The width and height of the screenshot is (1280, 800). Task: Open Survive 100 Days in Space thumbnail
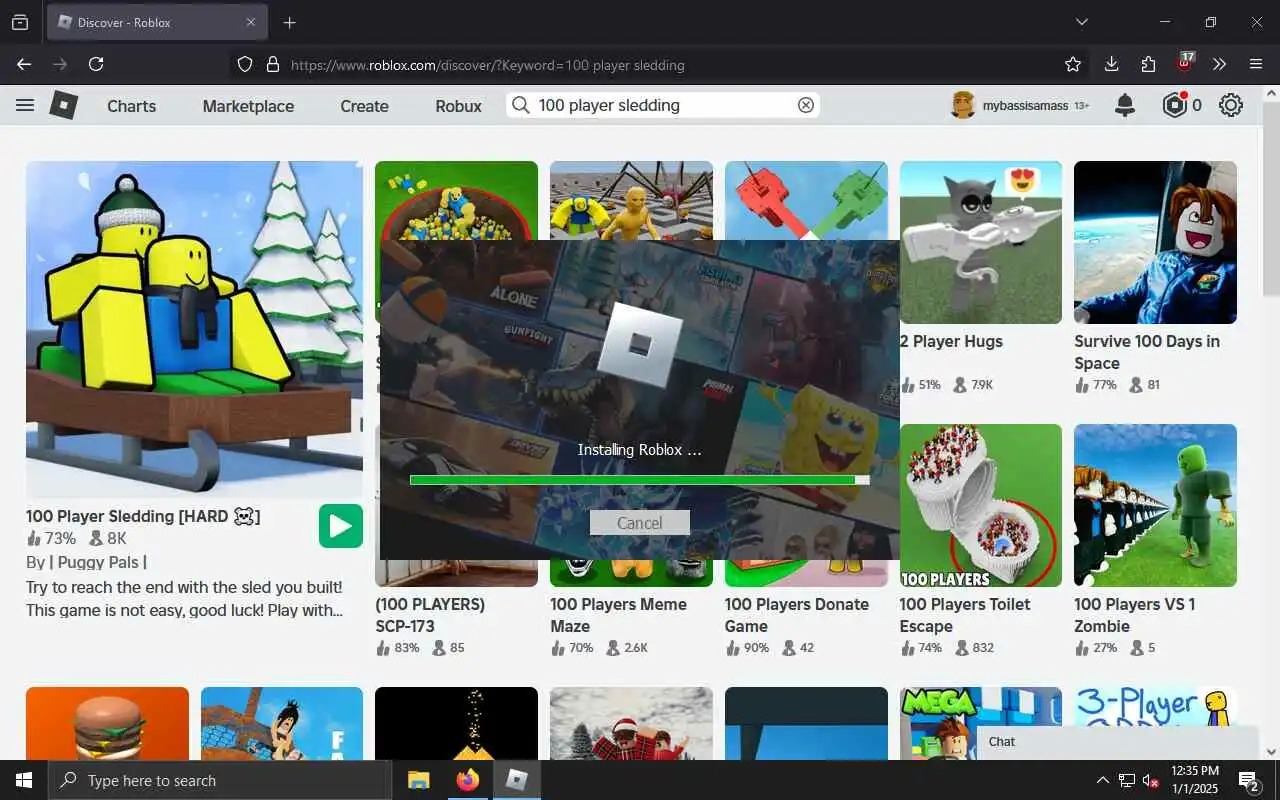[1155, 242]
